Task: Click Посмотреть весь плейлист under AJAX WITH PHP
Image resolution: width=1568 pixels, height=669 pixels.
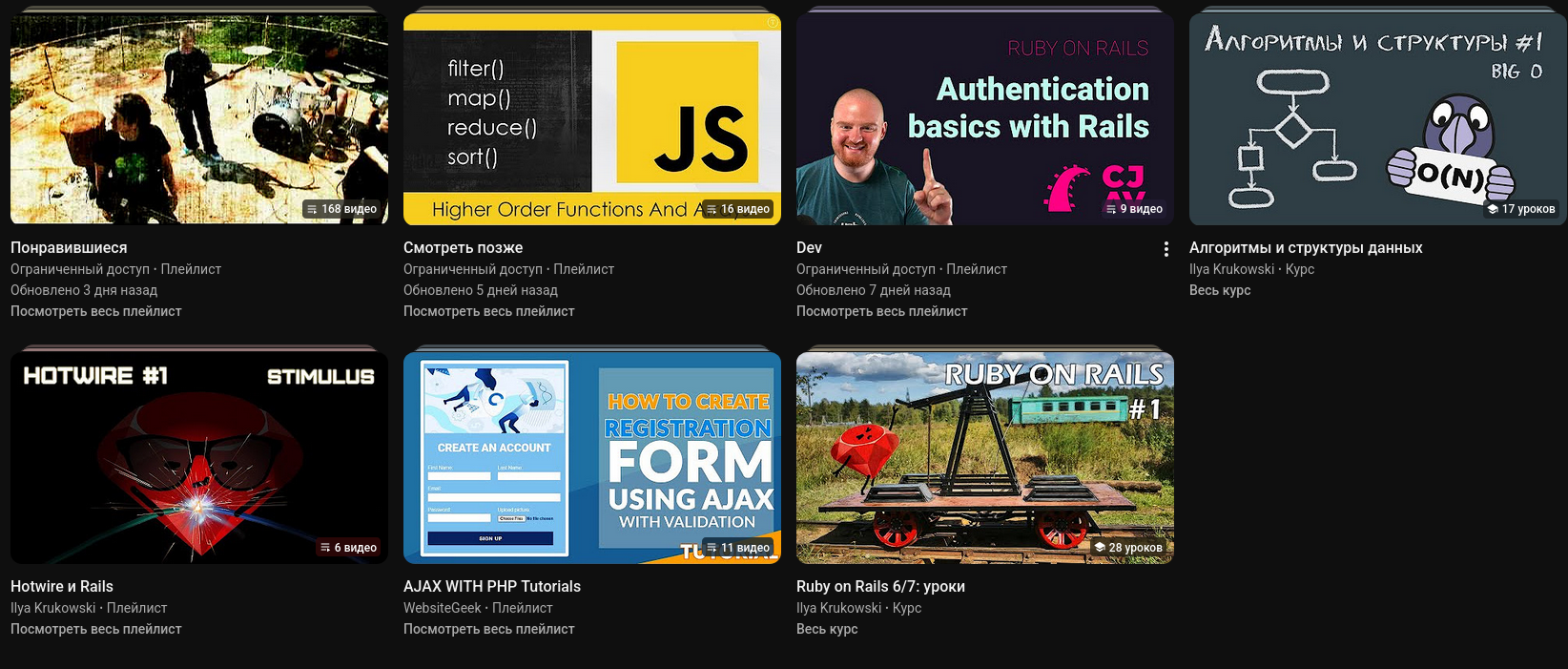Action: [488, 629]
